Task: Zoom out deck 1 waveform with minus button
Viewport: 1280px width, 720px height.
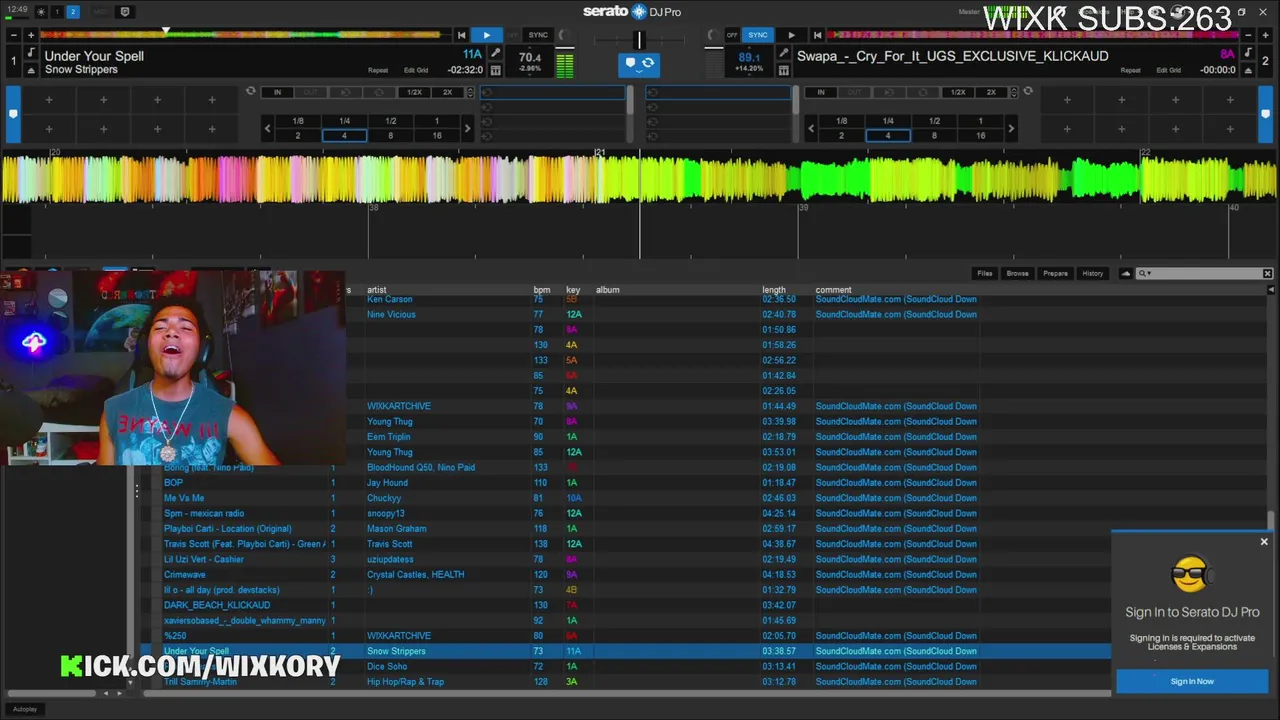Action: tap(14, 35)
